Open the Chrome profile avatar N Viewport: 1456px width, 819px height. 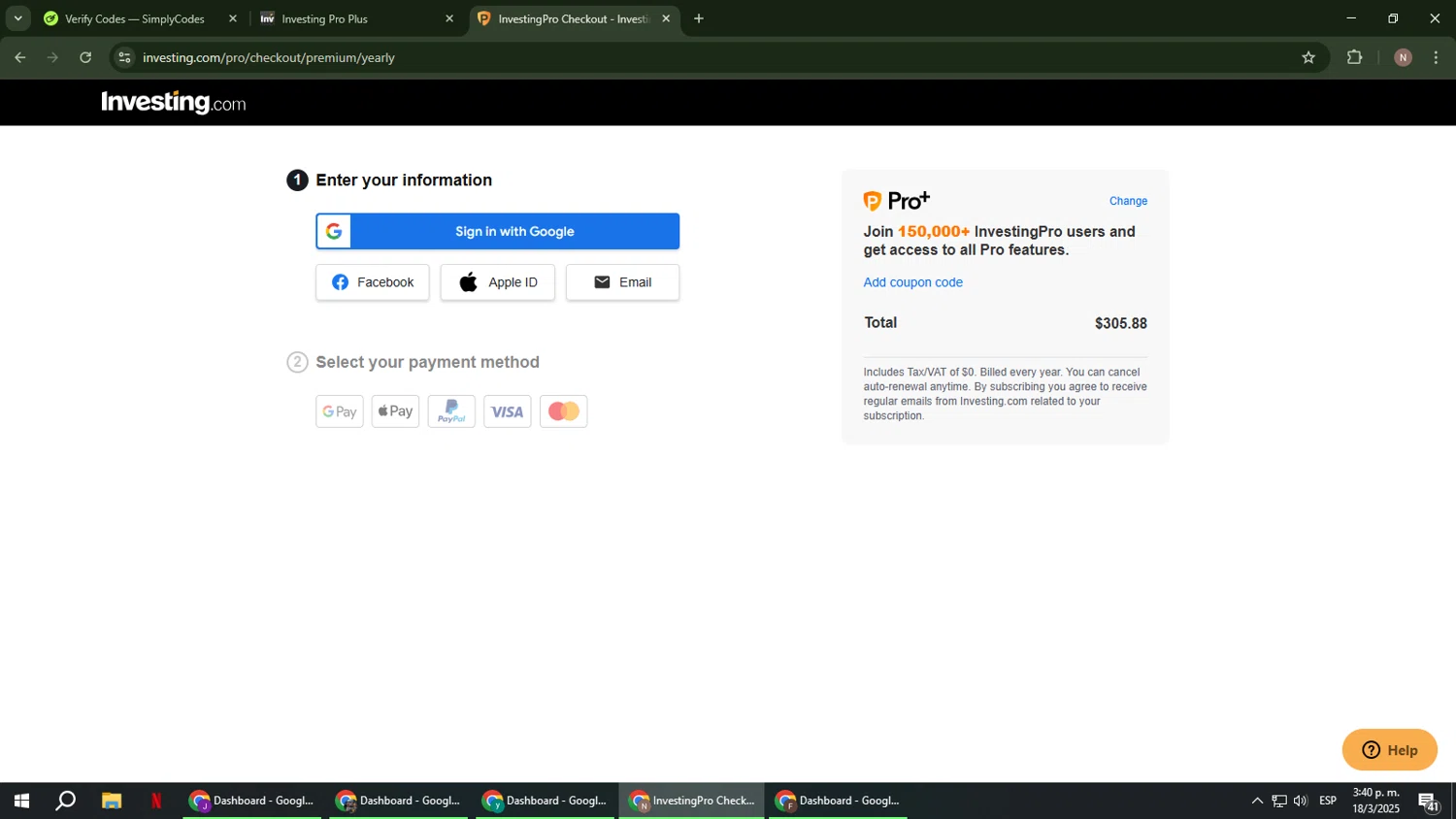[x=1403, y=58]
